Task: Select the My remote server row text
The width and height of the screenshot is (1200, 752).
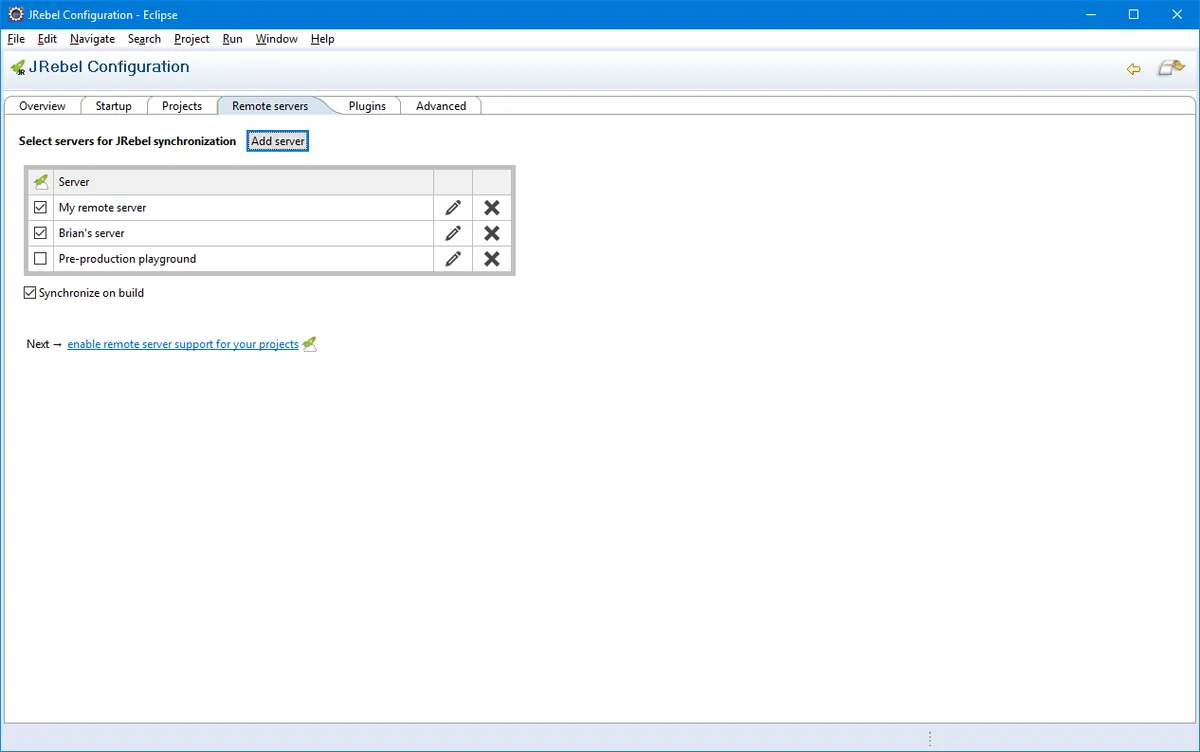Action: coord(102,208)
